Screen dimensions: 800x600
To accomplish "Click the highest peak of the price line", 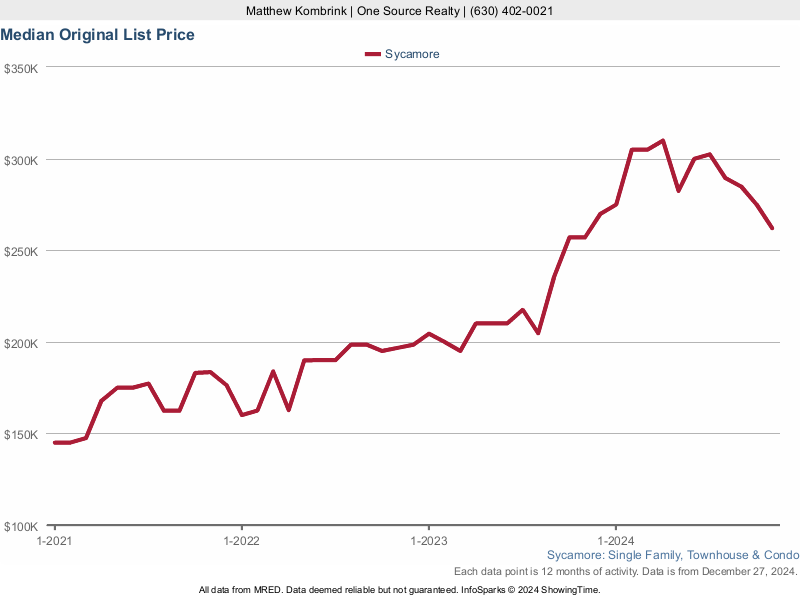I will (663, 141).
